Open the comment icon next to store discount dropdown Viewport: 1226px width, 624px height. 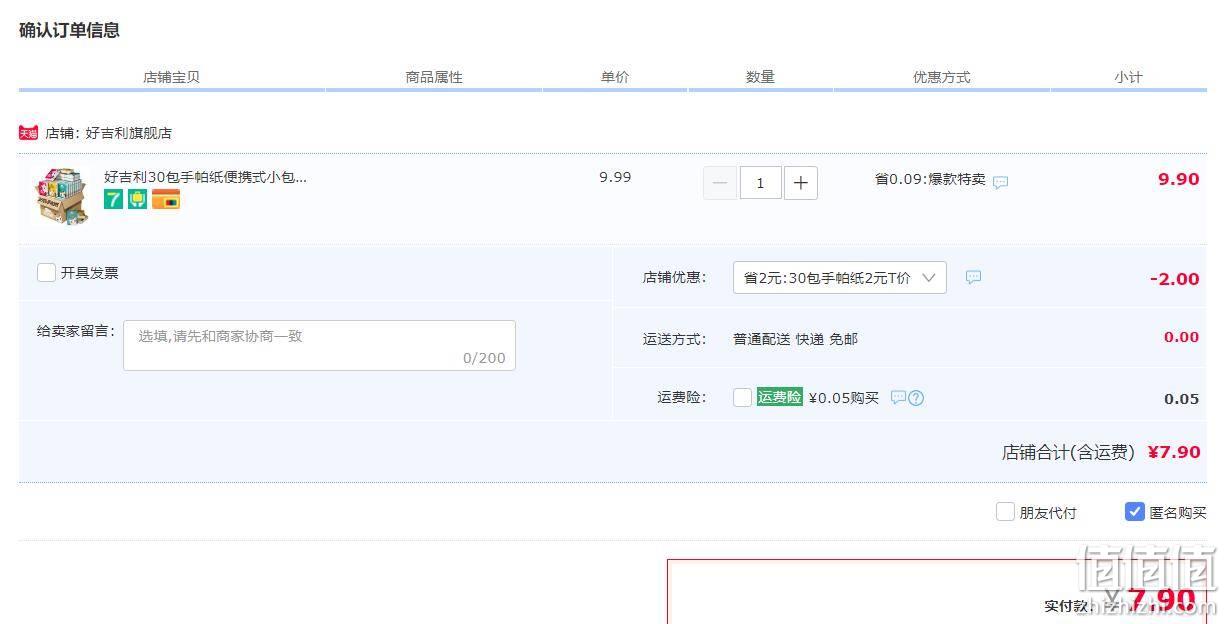click(973, 277)
